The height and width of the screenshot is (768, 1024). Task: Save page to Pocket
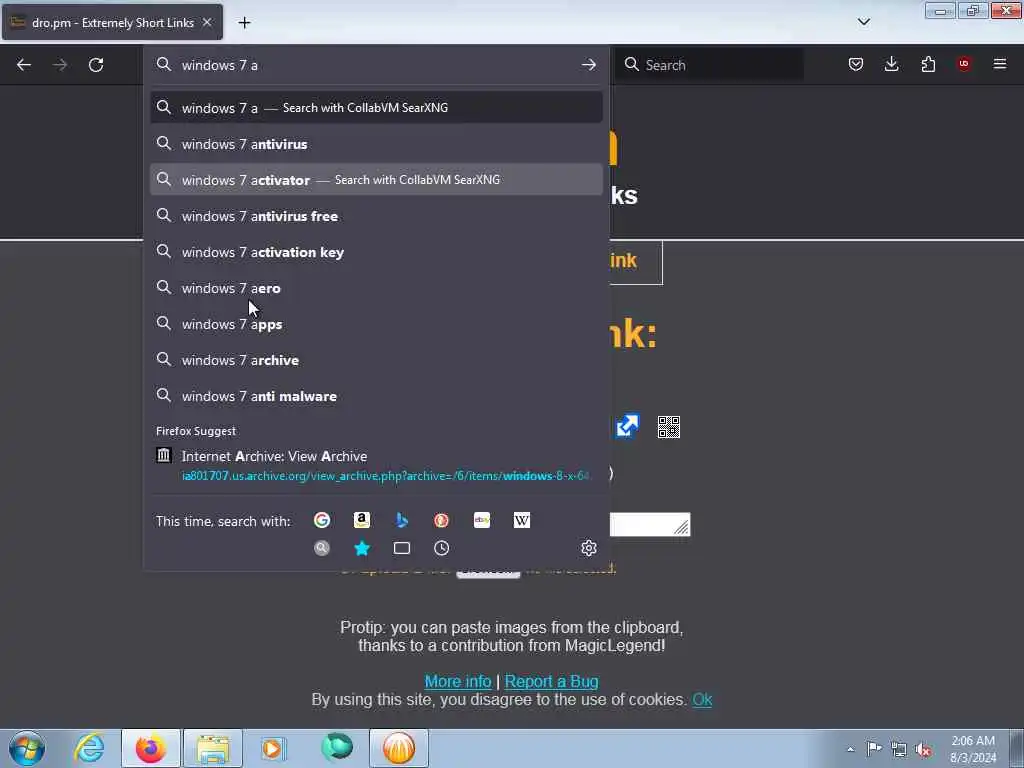tap(856, 64)
